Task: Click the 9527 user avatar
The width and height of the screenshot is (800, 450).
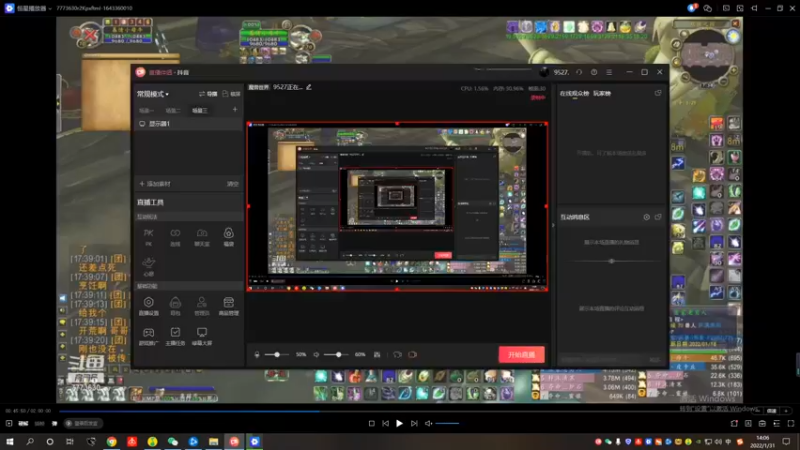Action: click(544, 72)
